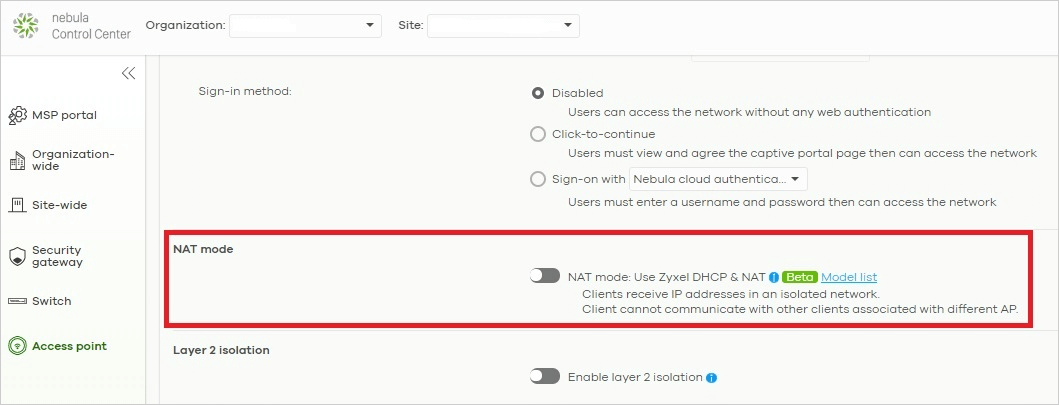Click the NAT mode info icon
This screenshot has width=1059, height=405.
click(x=774, y=277)
